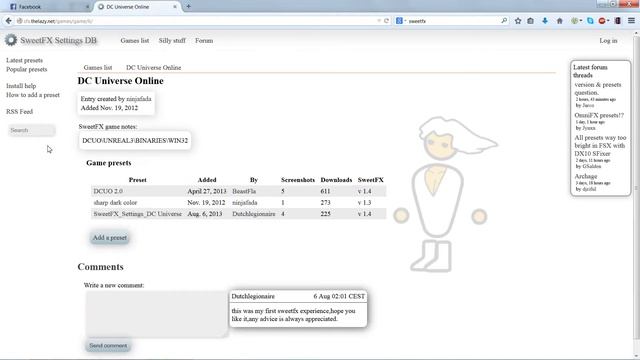Screen dimensions: 640x360
Task: Click the SweetFX Settings DB gear logo
Action: click(x=11, y=40)
